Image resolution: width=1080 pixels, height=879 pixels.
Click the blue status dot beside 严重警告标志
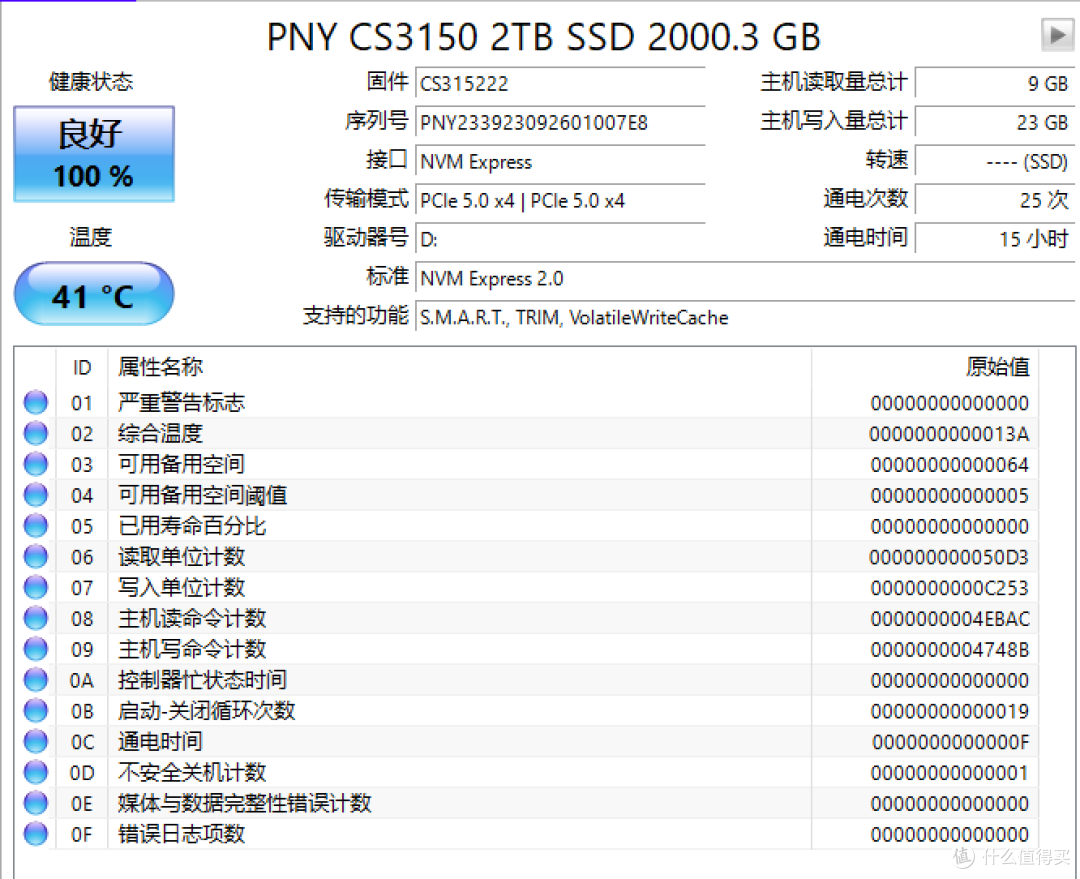[x=35, y=401]
